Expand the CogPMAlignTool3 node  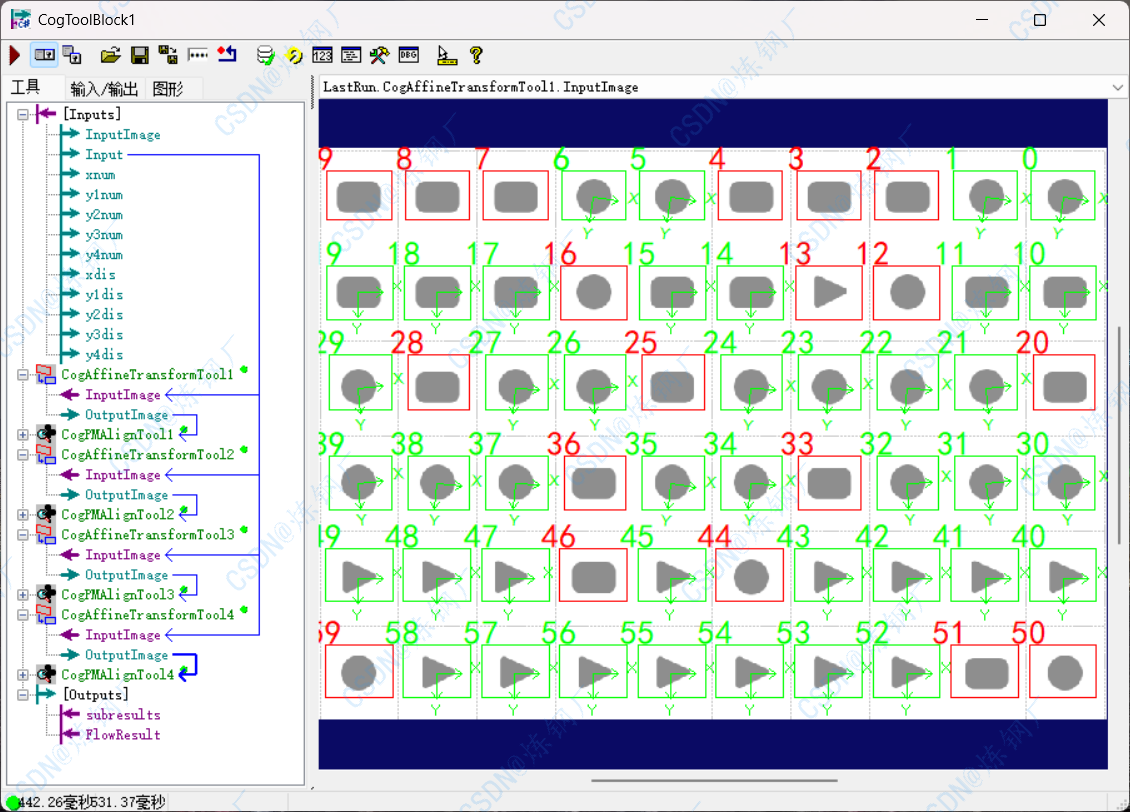pyautogui.click(x=23, y=594)
